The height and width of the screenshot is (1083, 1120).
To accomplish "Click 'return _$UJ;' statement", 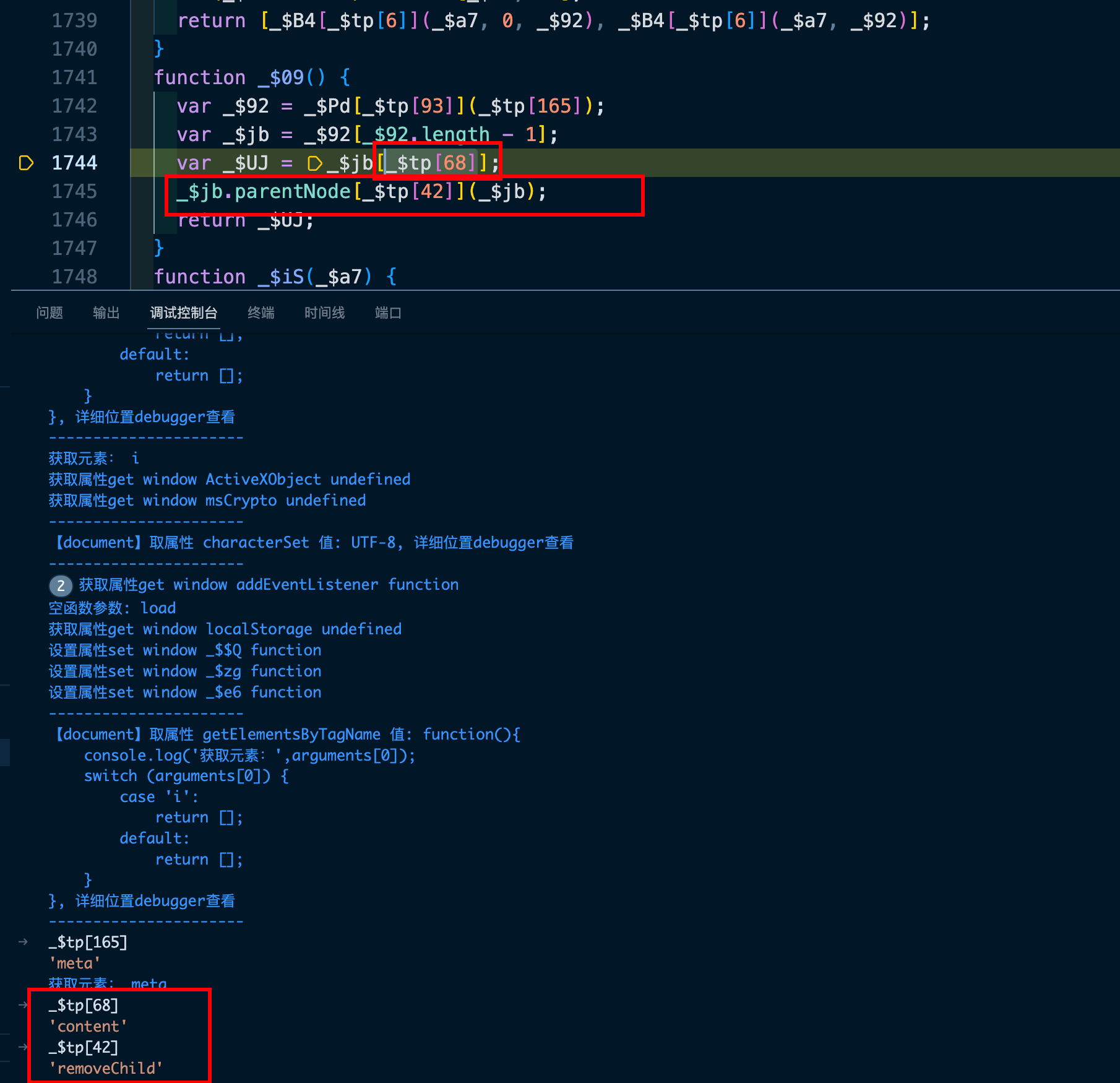I will [246, 220].
